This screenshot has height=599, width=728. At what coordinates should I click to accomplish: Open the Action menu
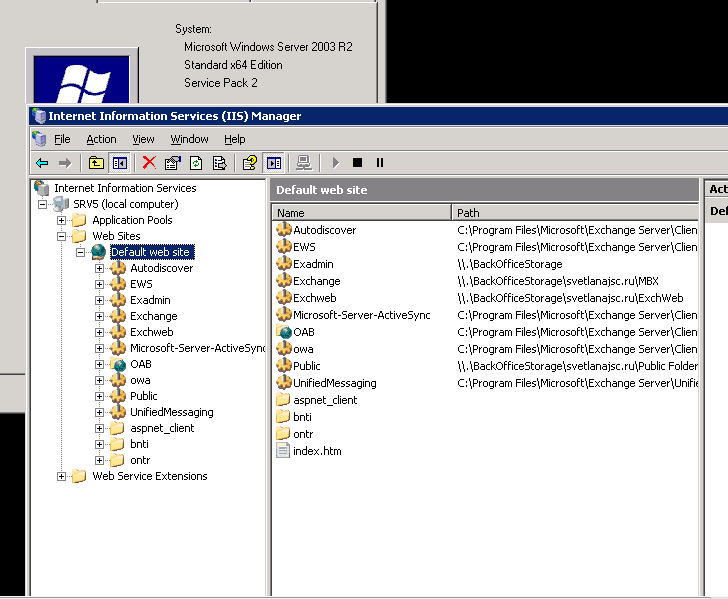pos(101,139)
